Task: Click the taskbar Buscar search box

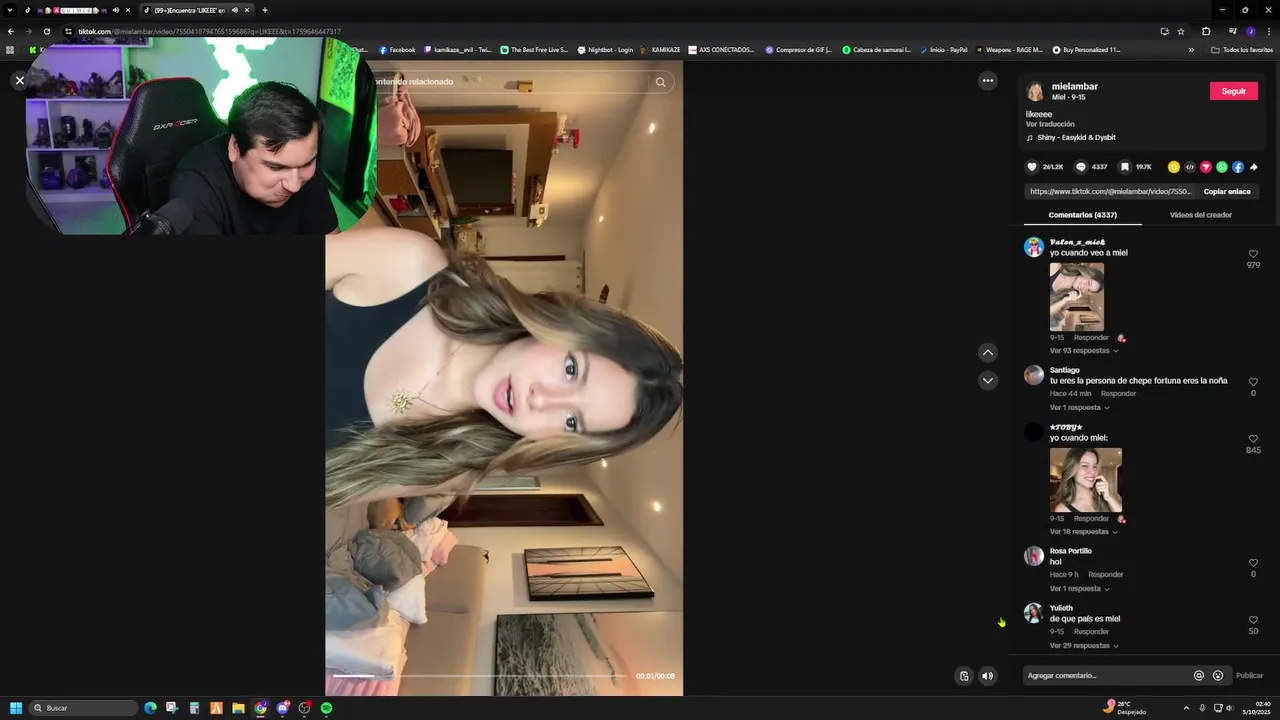Action: point(84,708)
